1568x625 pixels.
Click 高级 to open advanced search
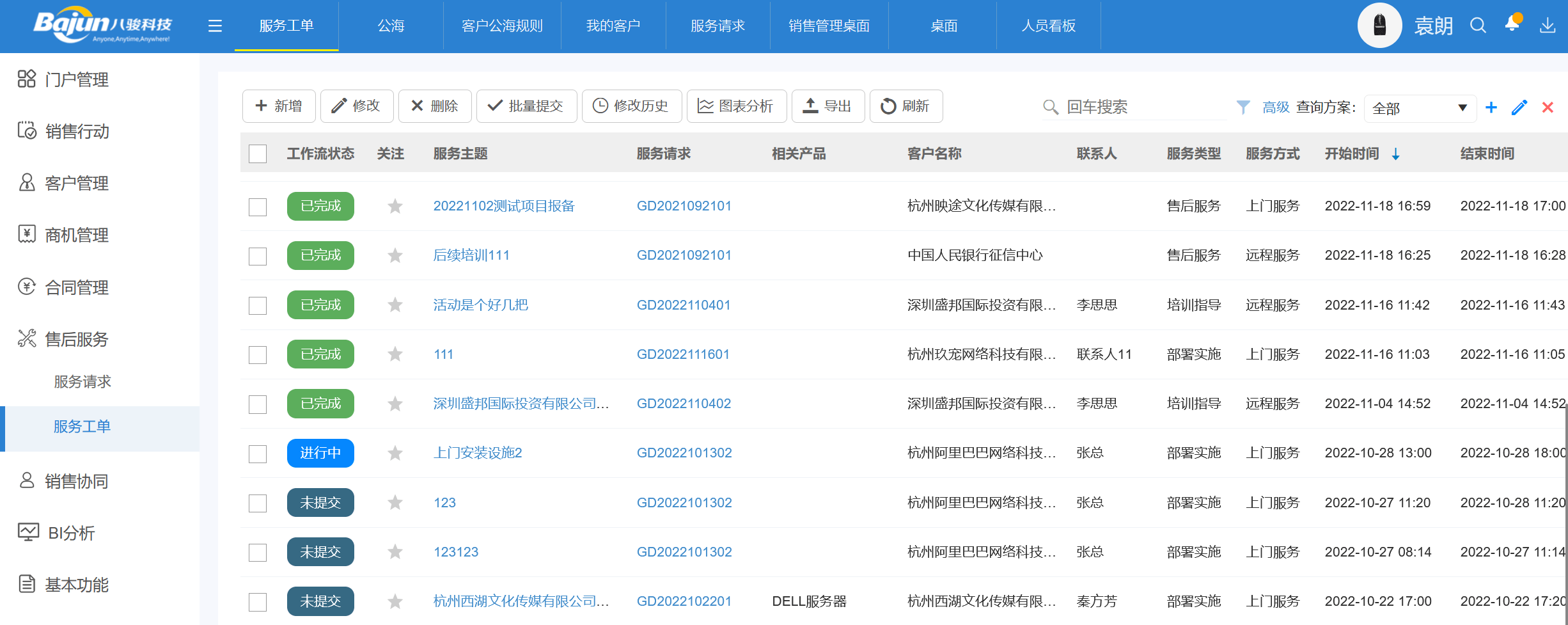(1275, 107)
